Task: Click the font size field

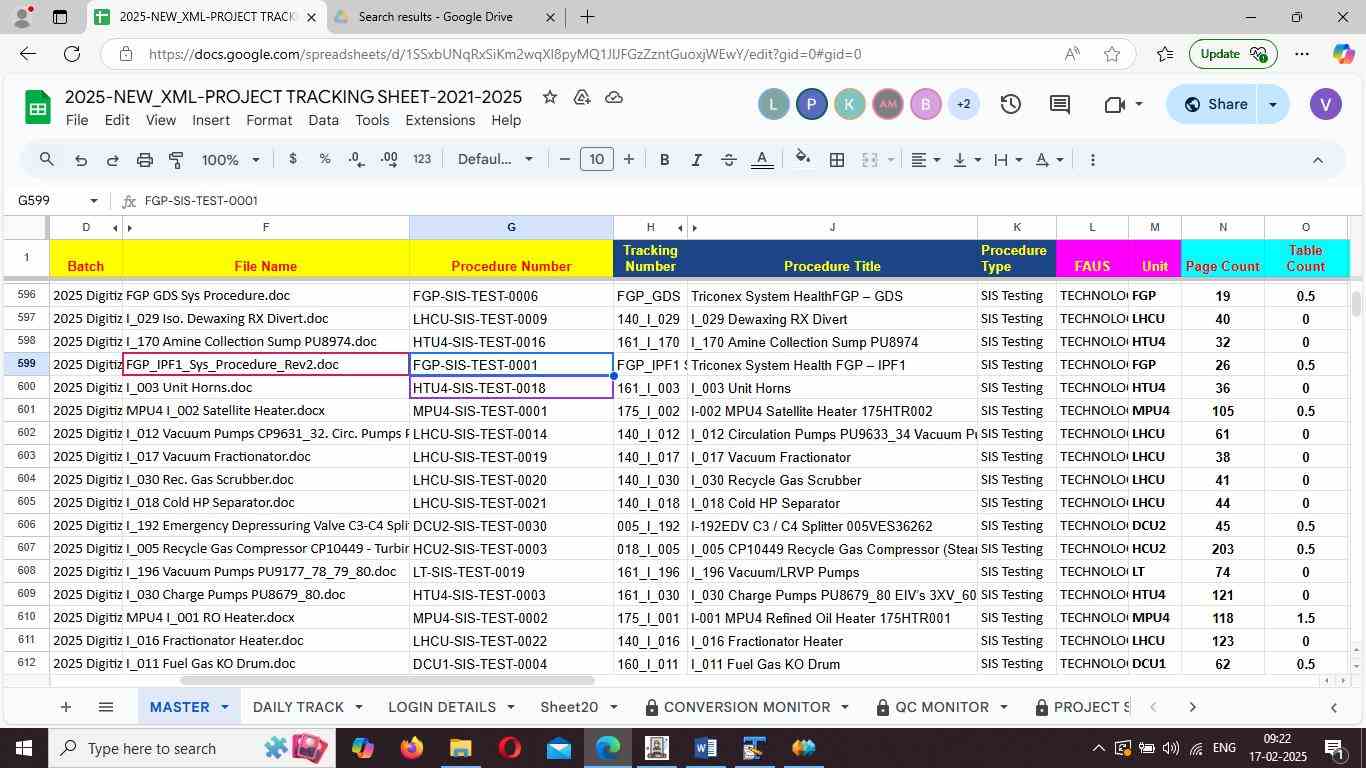Action: [597, 159]
